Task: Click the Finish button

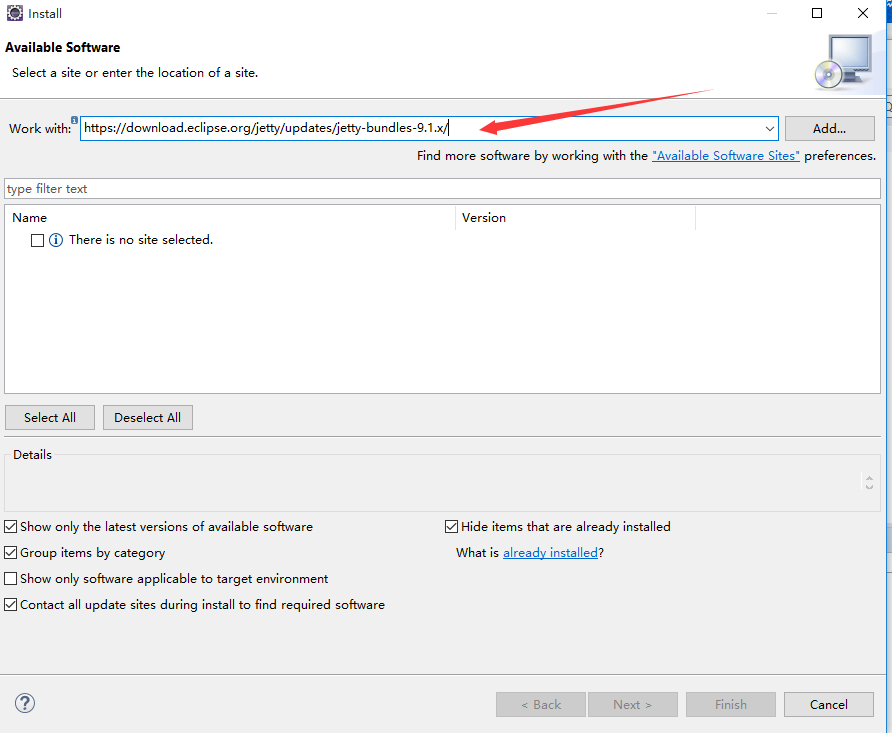Action: click(730, 705)
